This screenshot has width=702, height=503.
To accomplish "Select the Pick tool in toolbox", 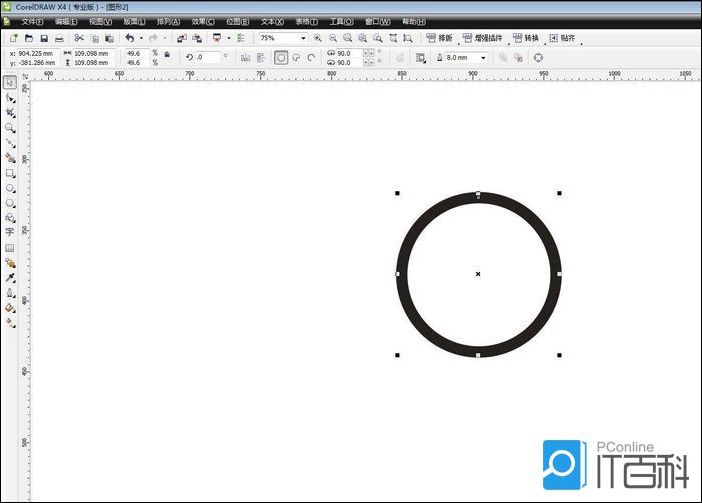I will click(10, 83).
